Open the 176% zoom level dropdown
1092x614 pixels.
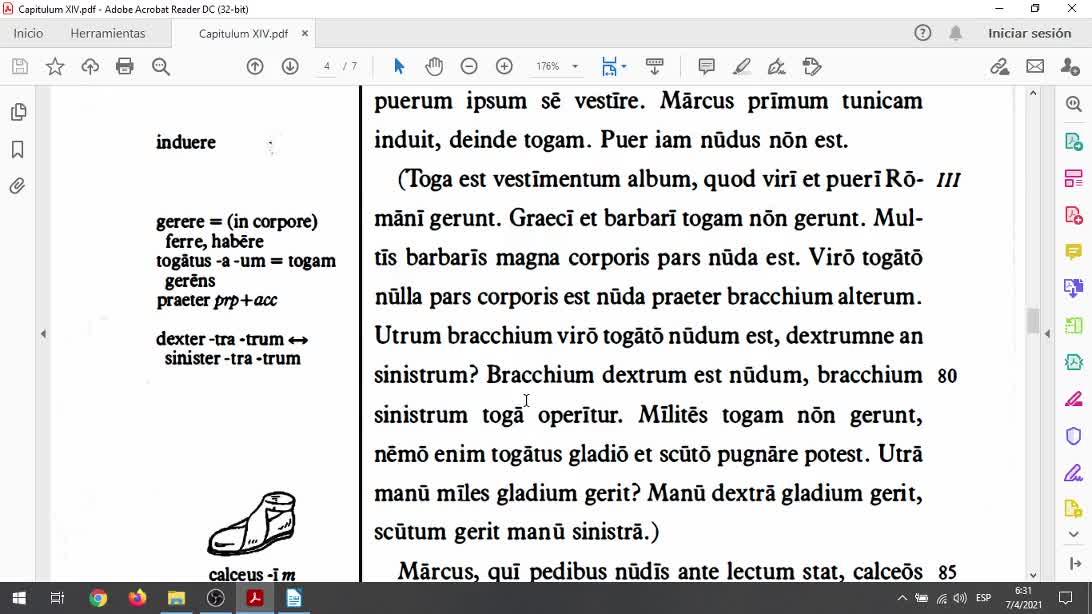575,66
